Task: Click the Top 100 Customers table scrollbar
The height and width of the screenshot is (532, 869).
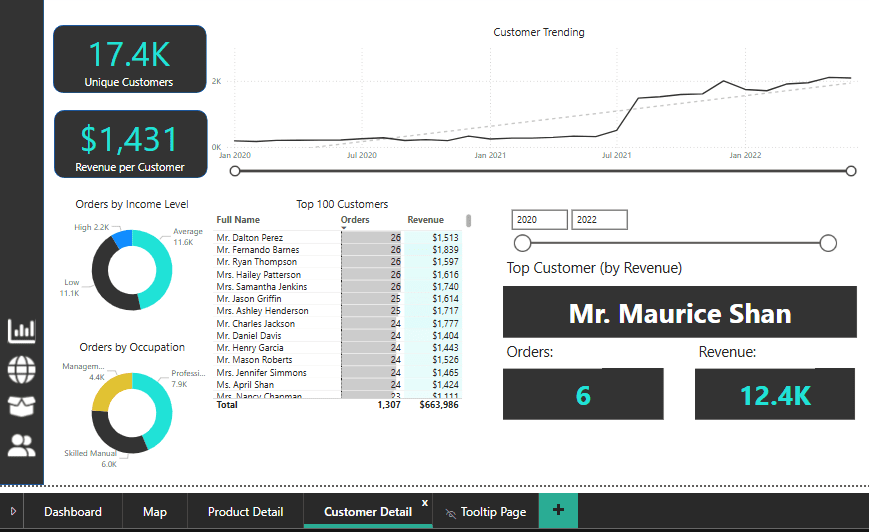Action: [x=469, y=221]
